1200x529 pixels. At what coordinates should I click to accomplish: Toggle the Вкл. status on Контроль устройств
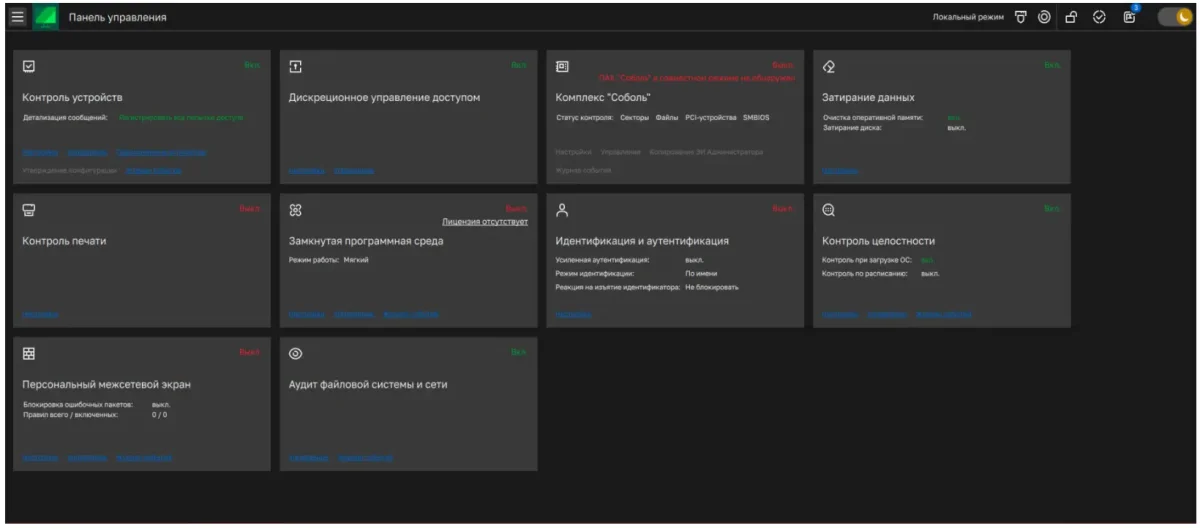[251, 65]
